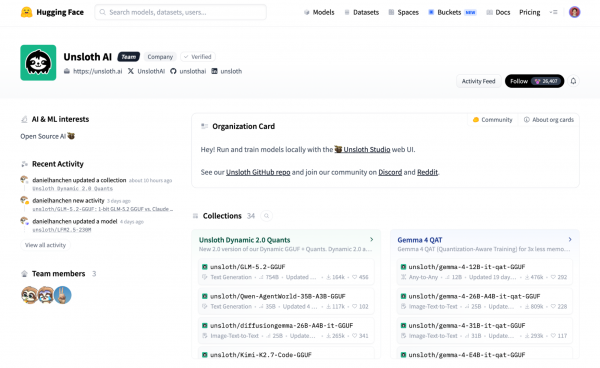600x368 pixels.
Task: Click the Hugging Face logo
Action: (x=52, y=12)
